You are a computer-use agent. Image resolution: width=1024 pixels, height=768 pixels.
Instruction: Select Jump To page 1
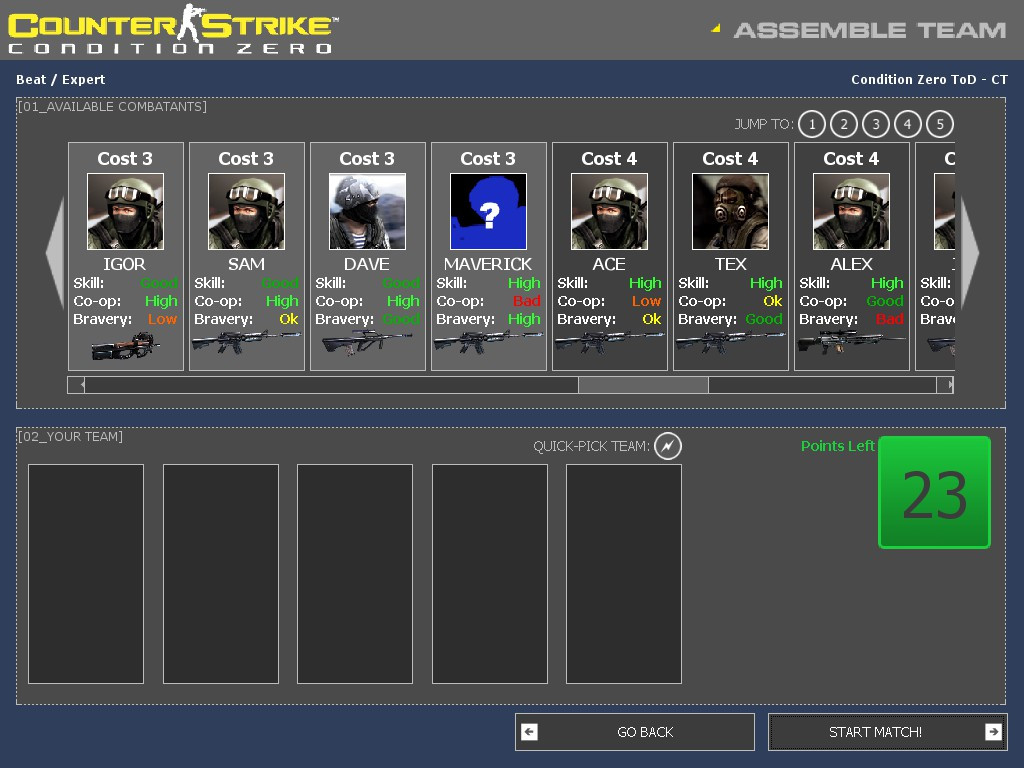[812, 124]
